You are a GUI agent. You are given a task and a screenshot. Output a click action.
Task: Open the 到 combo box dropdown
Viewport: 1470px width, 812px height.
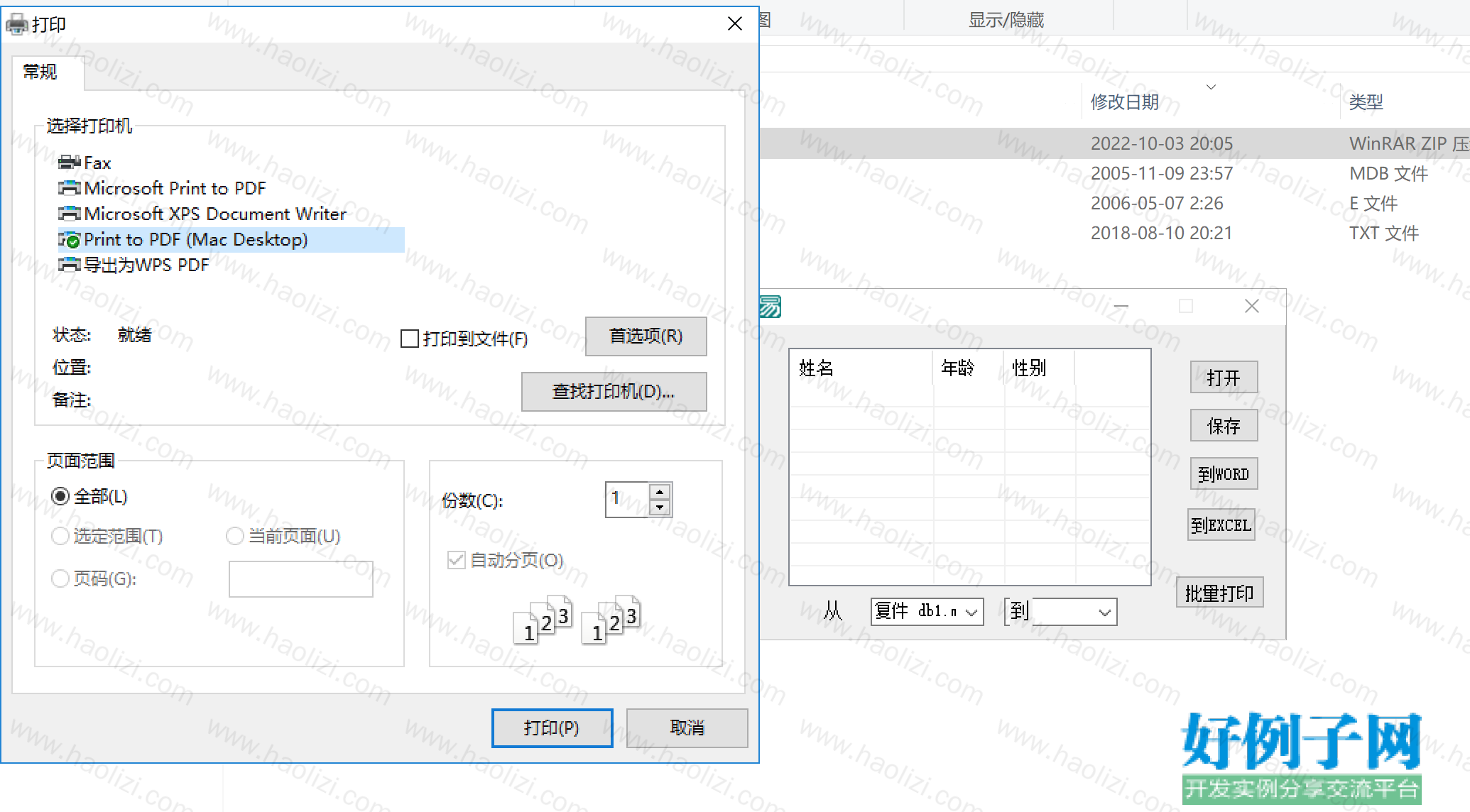coord(1104,612)
